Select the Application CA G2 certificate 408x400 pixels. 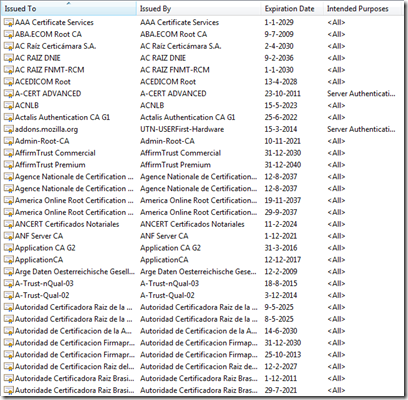(x=203, y=248)
